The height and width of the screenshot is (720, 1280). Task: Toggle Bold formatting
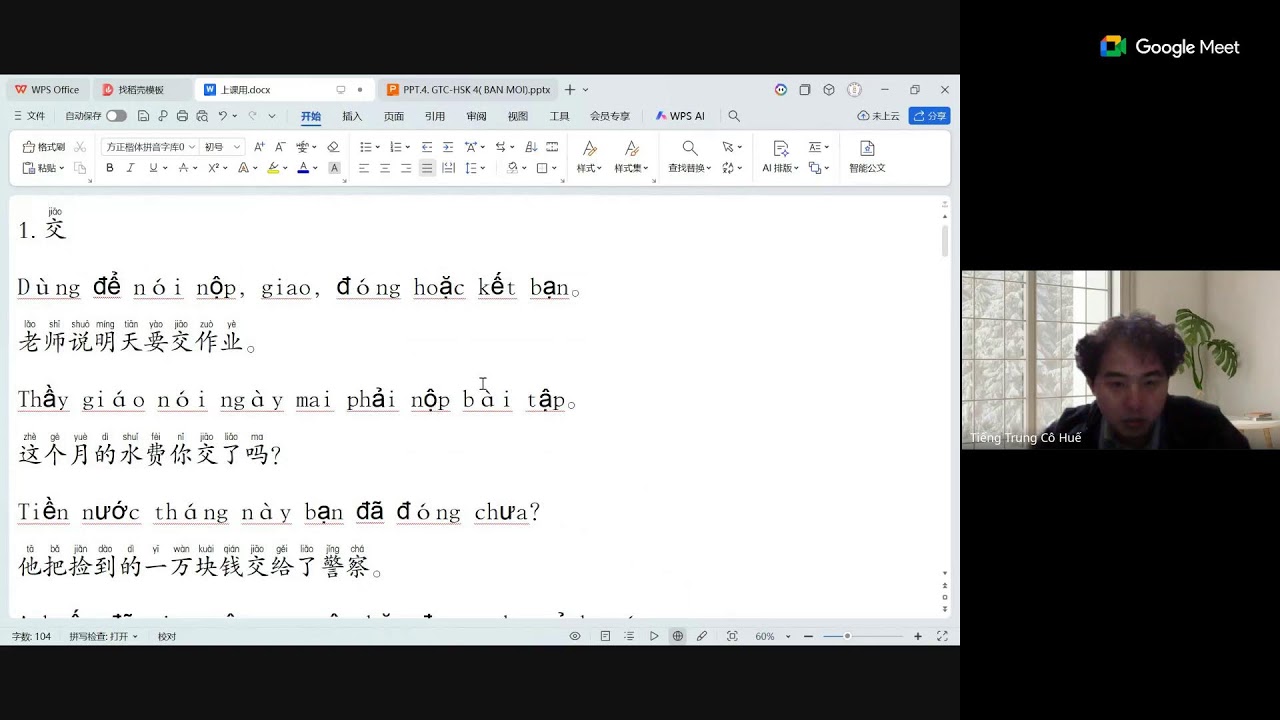[110, 168]
